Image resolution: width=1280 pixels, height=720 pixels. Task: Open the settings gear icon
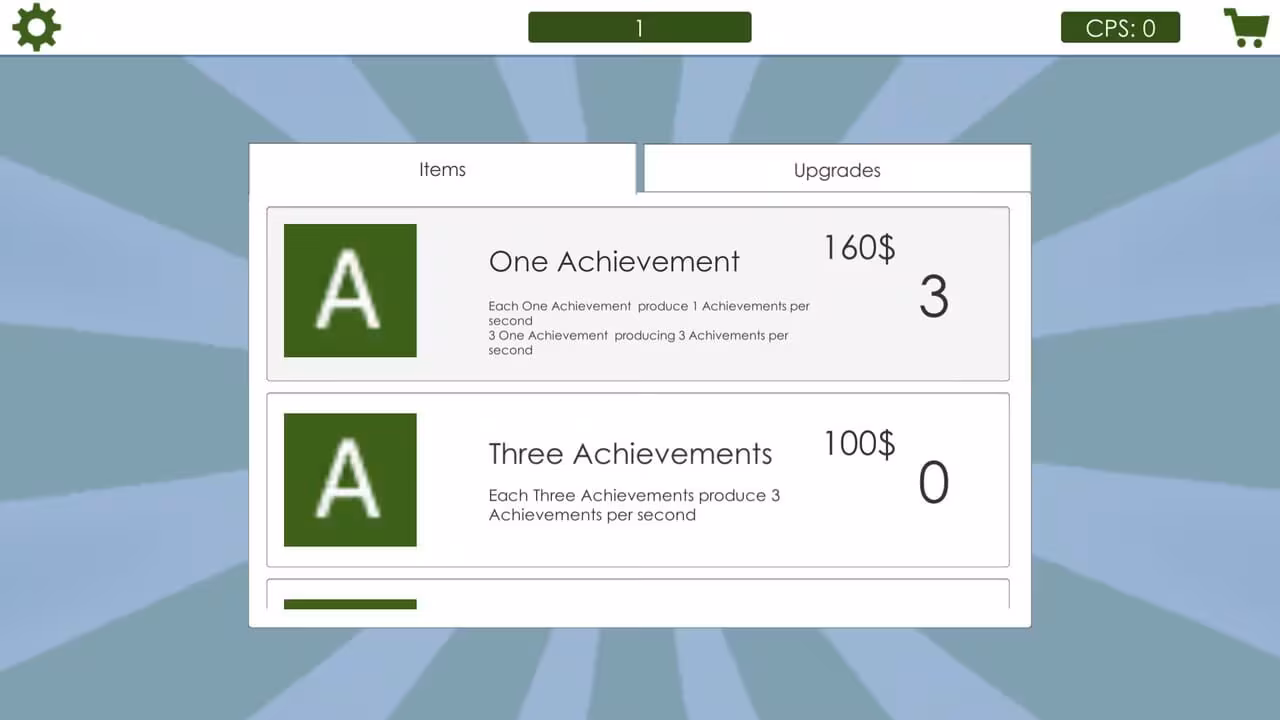(x=37, y=27)
